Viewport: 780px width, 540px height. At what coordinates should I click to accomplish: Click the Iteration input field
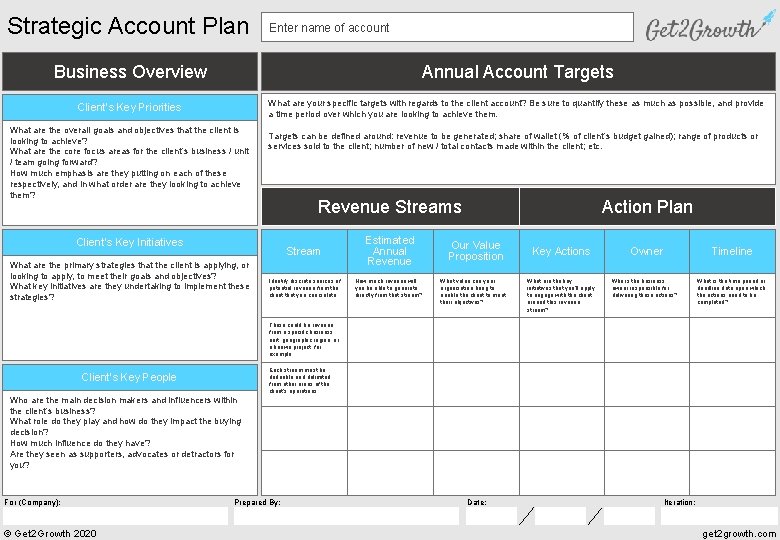718,516
